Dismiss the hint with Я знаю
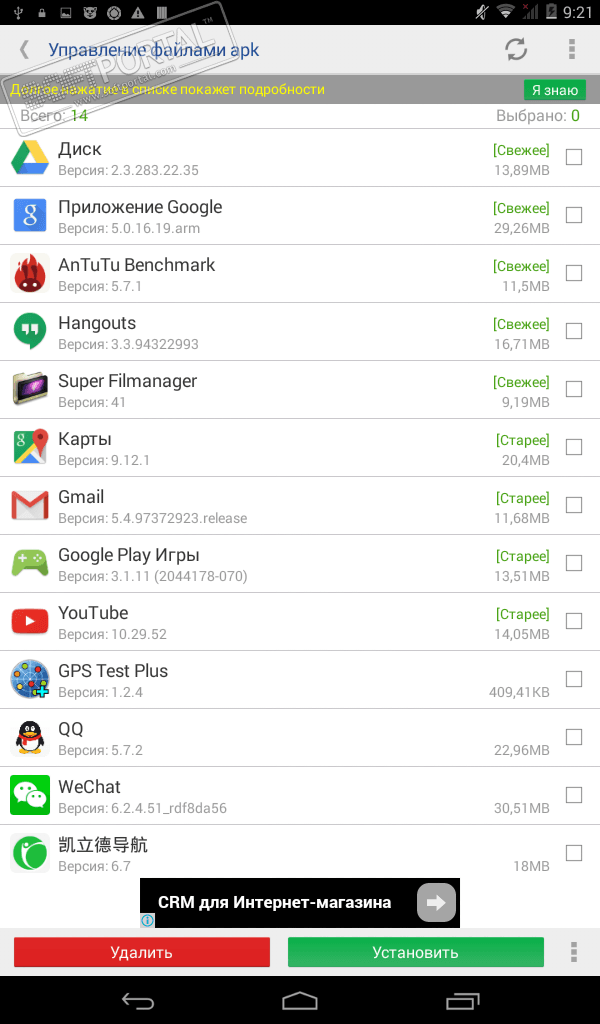This screenshot has width=600, height=1024. pyautogui.click(x=554, y=90)
